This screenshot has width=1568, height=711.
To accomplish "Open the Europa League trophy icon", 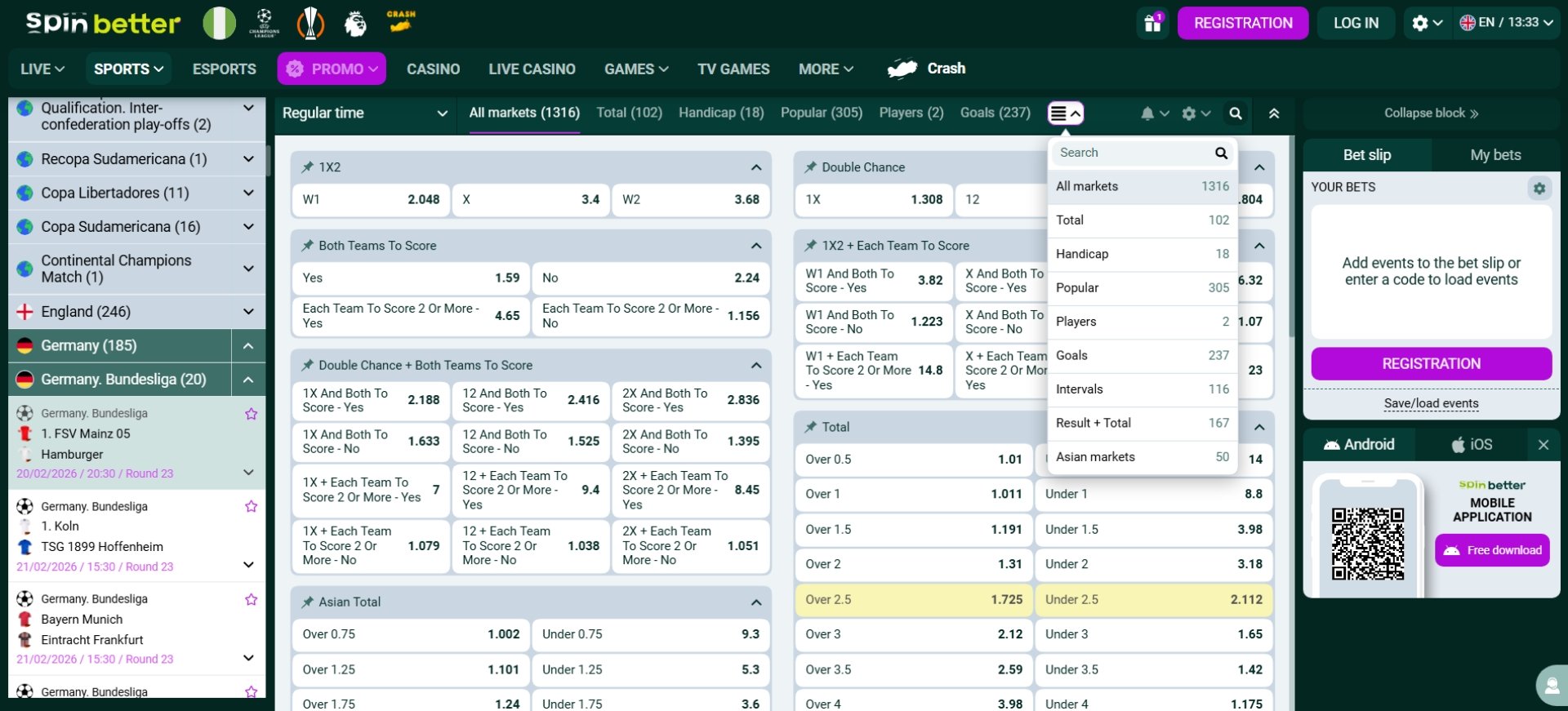I will pos(310,23).
